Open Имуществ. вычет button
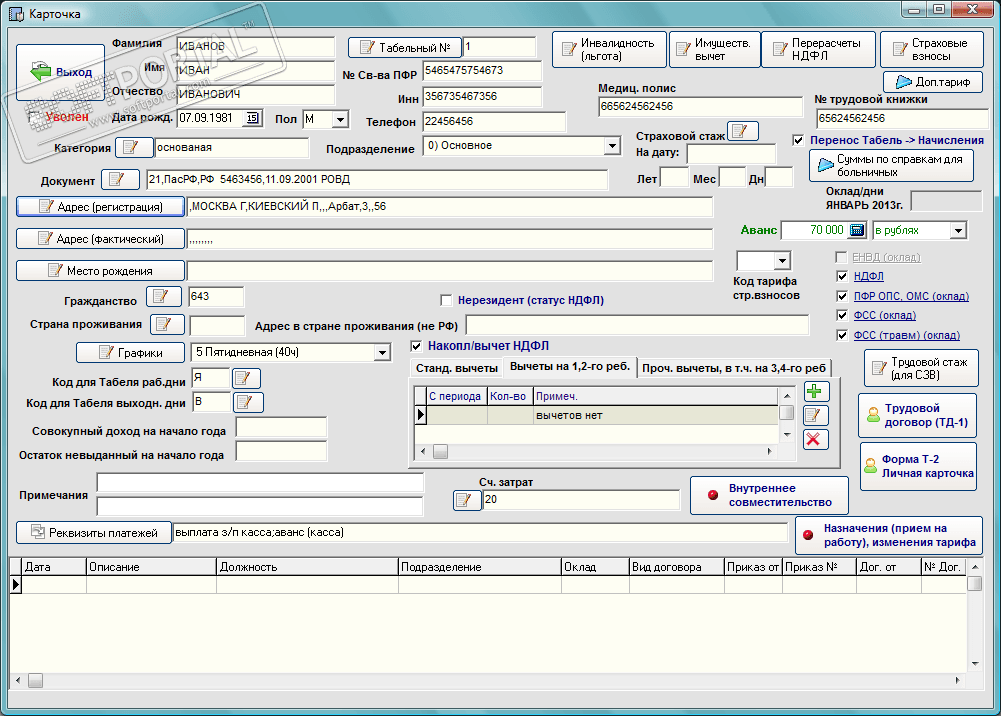1001x716 pixels. tap(714, 49)
